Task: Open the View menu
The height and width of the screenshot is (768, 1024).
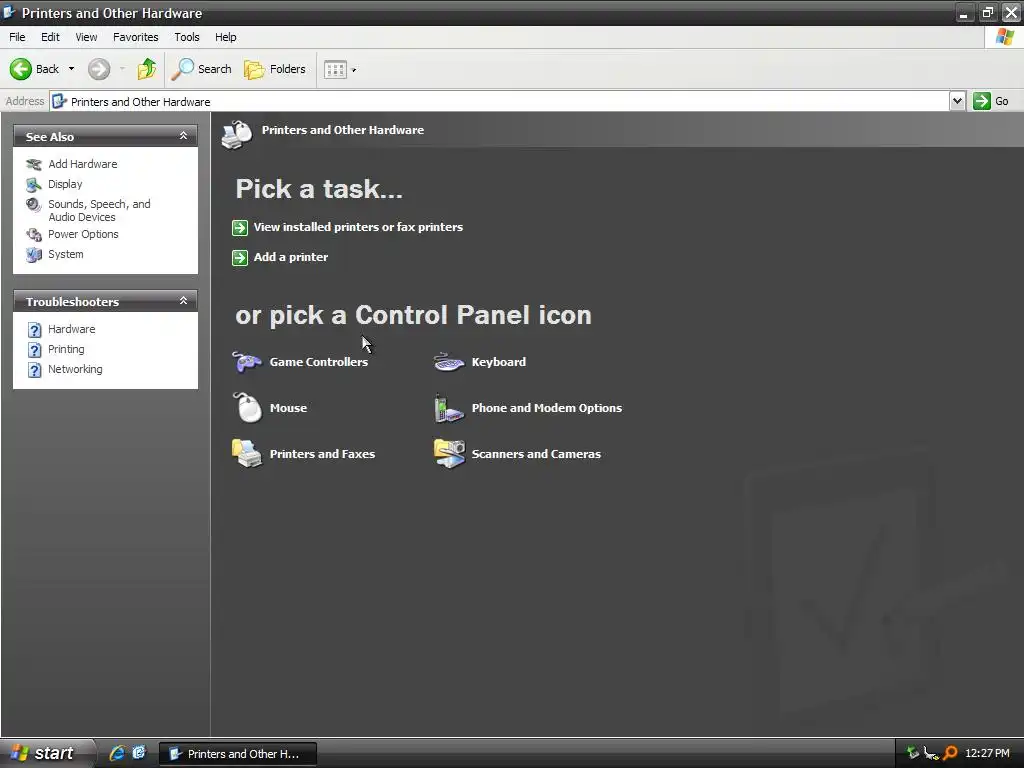Action: click(86, 37)
